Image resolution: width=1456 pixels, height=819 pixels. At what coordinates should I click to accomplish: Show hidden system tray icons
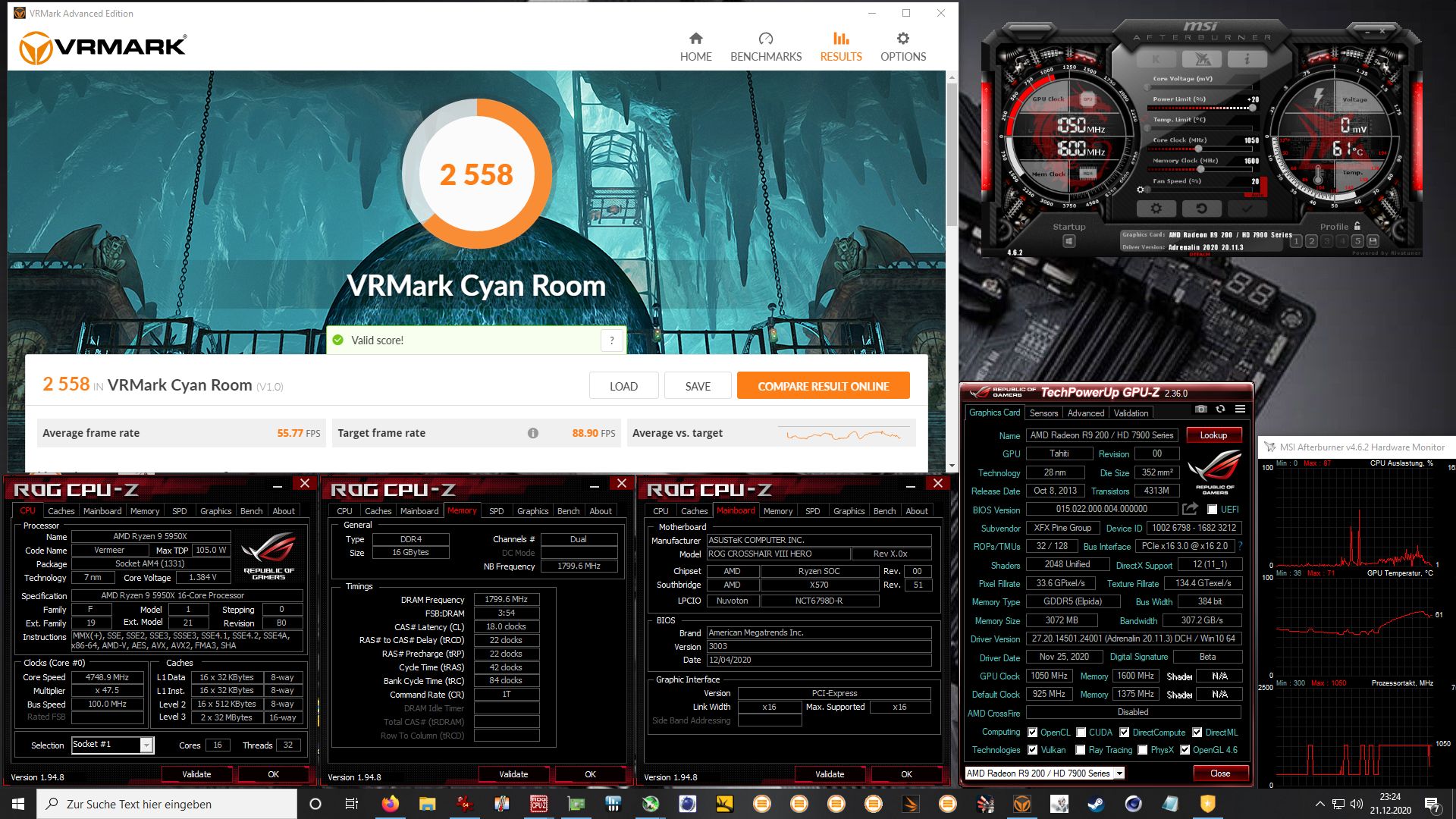[x=1319, y=804]
